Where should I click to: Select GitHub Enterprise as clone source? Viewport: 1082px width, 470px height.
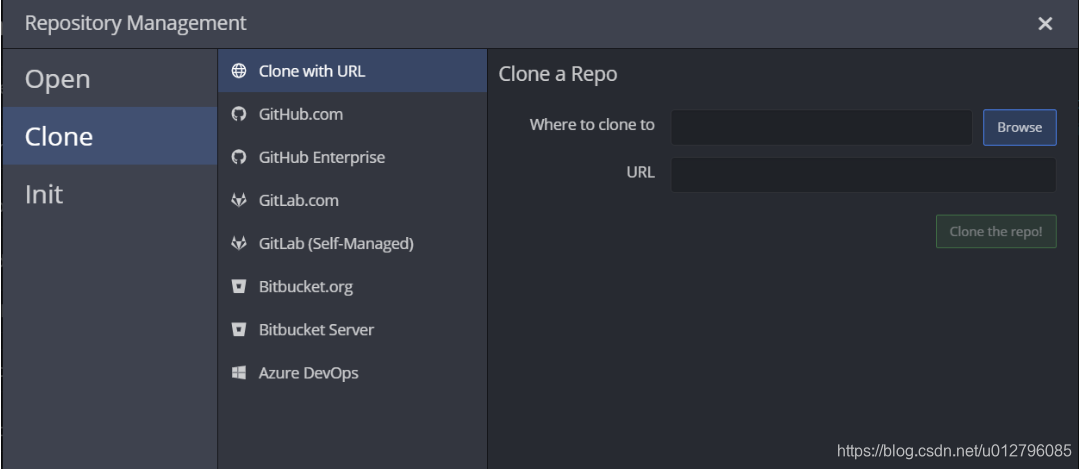pyautogui.click(x=353, y=157)
